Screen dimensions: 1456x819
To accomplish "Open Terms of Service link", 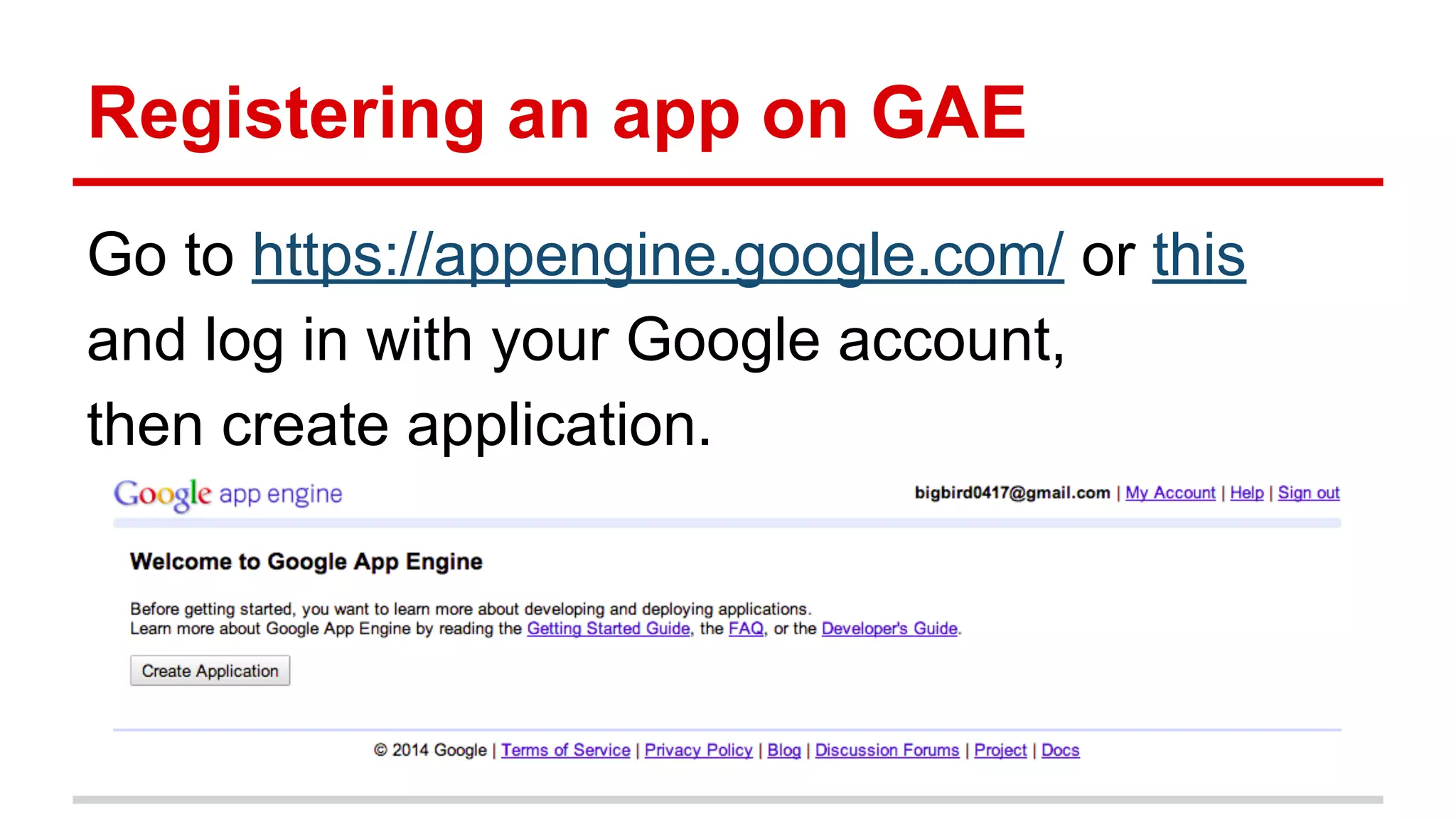I will [x=566, y=750].
